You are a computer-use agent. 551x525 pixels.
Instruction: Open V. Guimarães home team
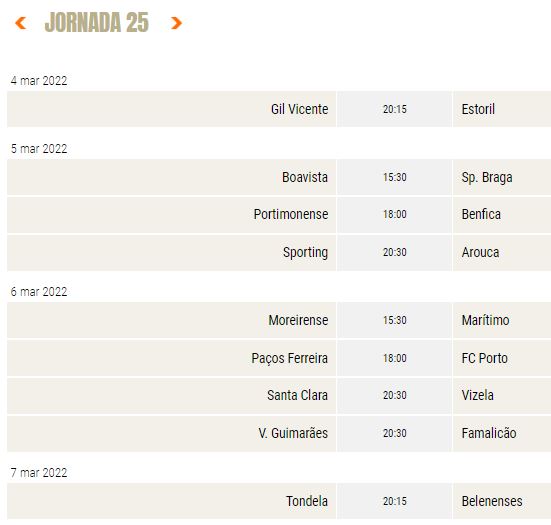(x=293, y=433)
